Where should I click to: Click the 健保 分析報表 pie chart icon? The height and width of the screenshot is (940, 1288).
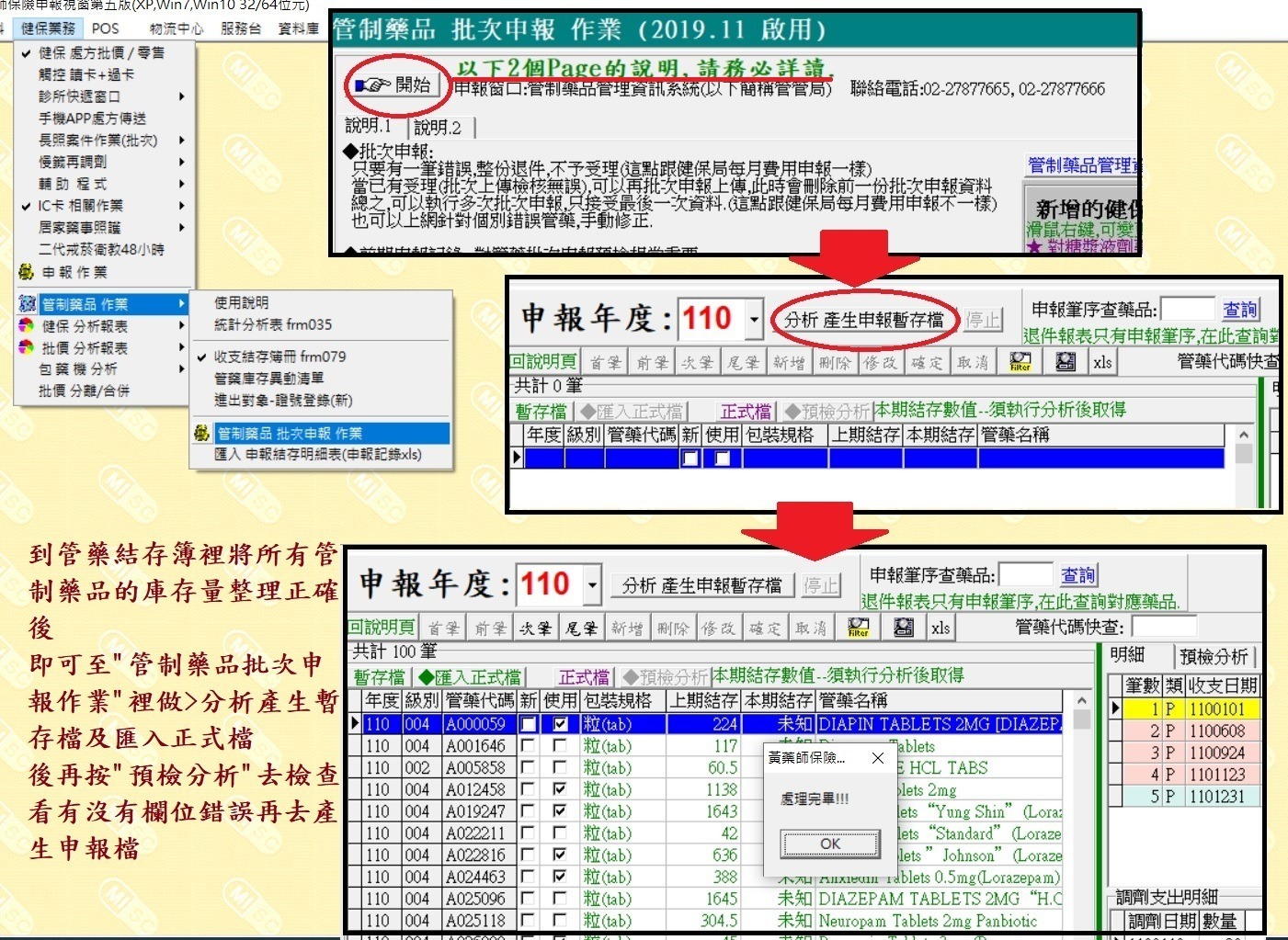pos(27,326)
